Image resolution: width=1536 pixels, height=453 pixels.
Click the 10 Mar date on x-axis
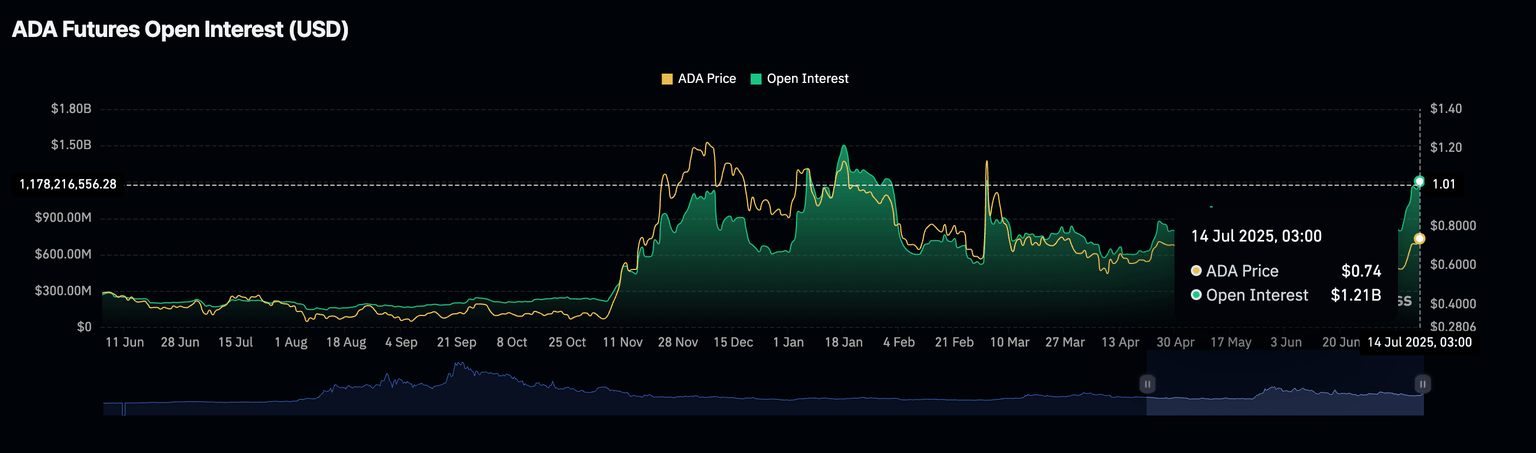point(1009,342)
